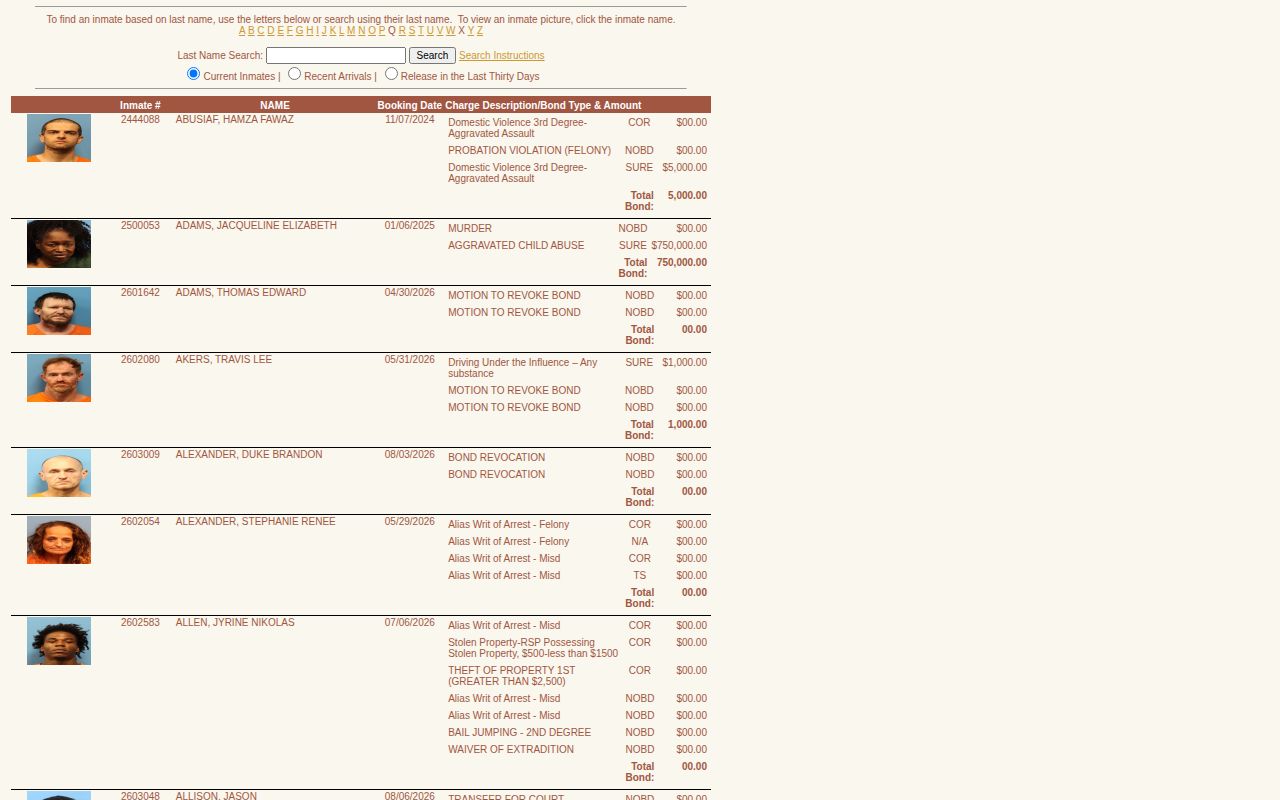Open mugshot photo of Stephanie Renee Alexander

tap(59, 540)
